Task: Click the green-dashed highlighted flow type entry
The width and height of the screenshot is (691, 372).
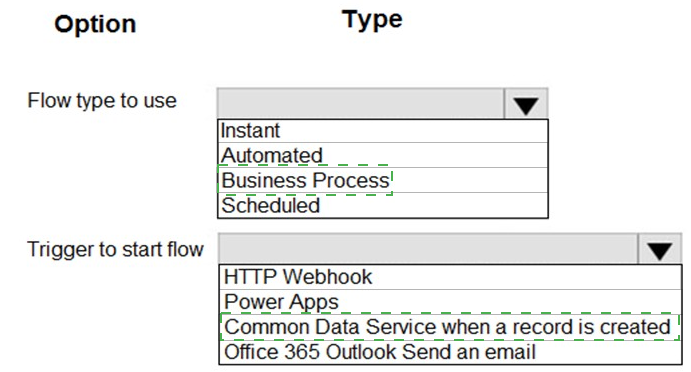Action: (x=305, y=180)
